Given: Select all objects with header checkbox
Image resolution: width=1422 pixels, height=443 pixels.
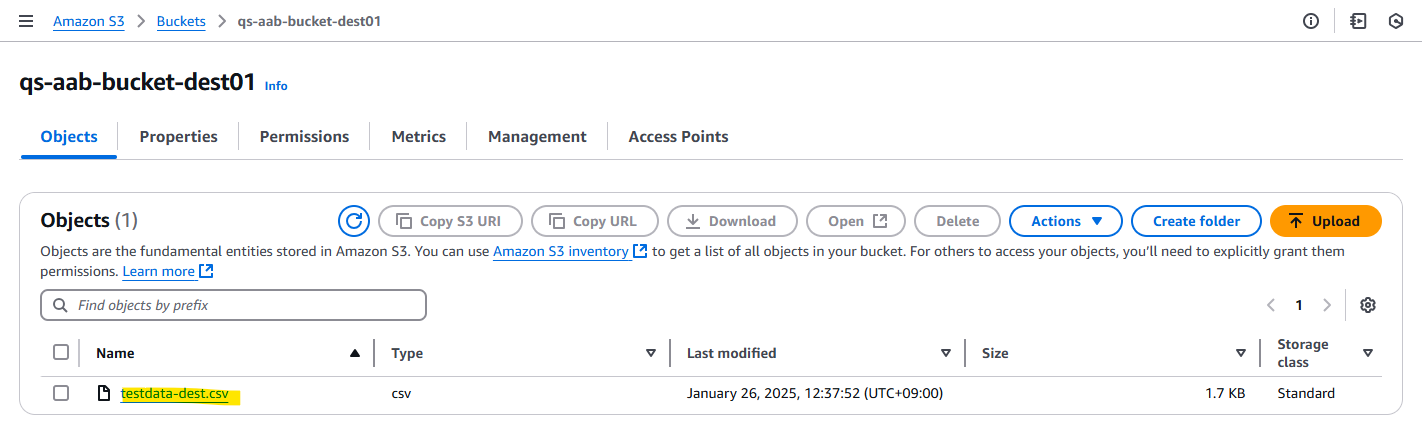Looking at the screenshot, I should [x=61, y=352].
